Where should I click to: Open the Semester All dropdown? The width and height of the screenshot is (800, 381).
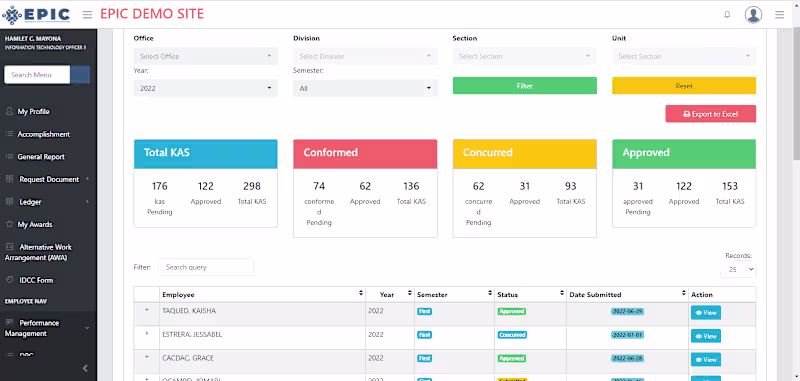point(365,88)
